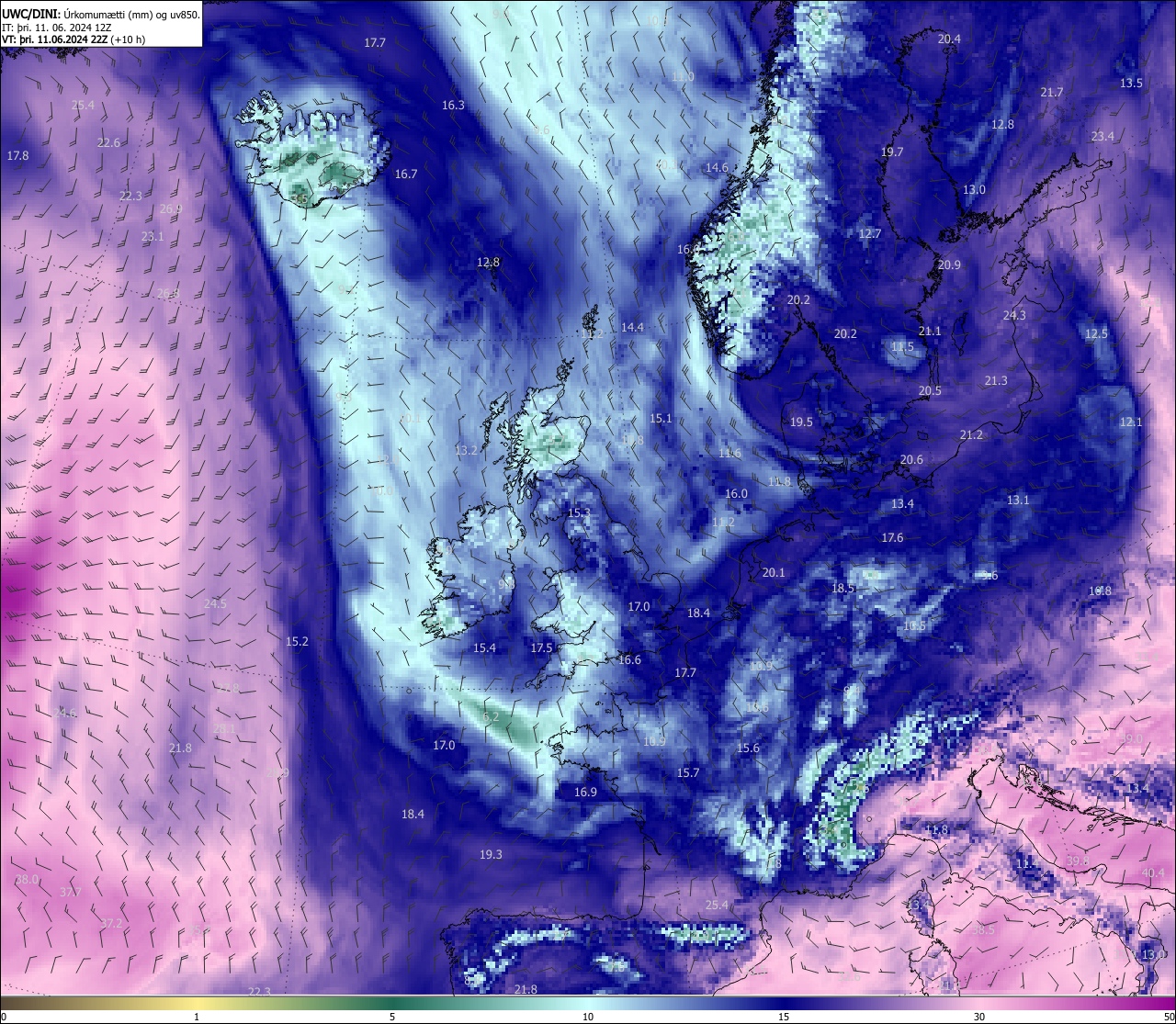The height and width of the screenshot is (1024, 1176).
Task: Click the map value '16.7' east of Iceland
Action: [x=406, y=174]
